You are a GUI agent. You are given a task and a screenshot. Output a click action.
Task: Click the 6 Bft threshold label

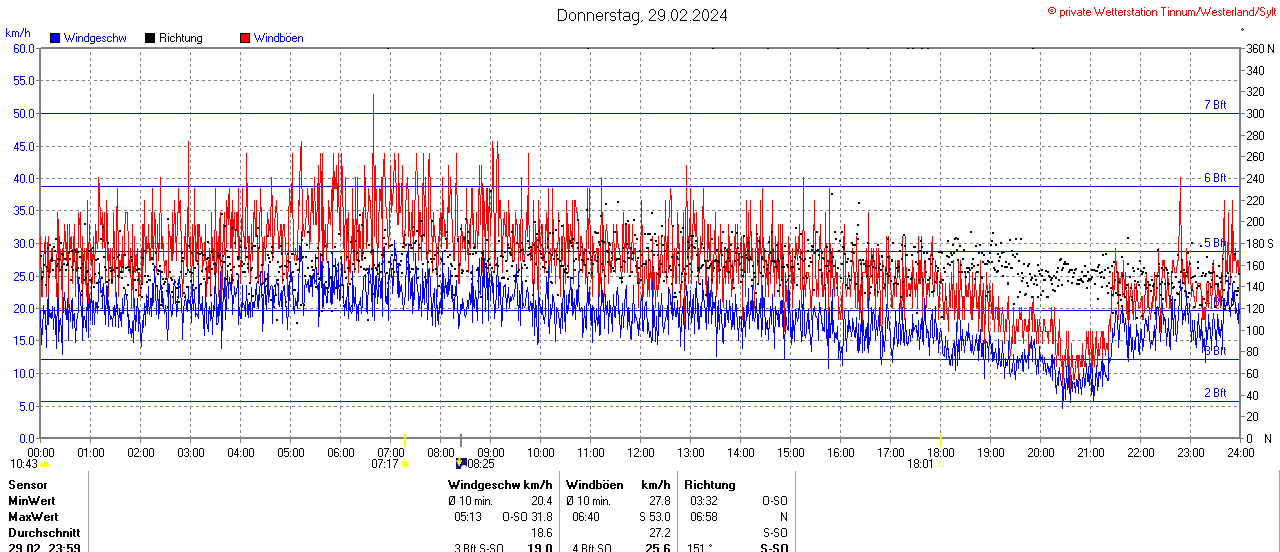(x=1215, y=178)
